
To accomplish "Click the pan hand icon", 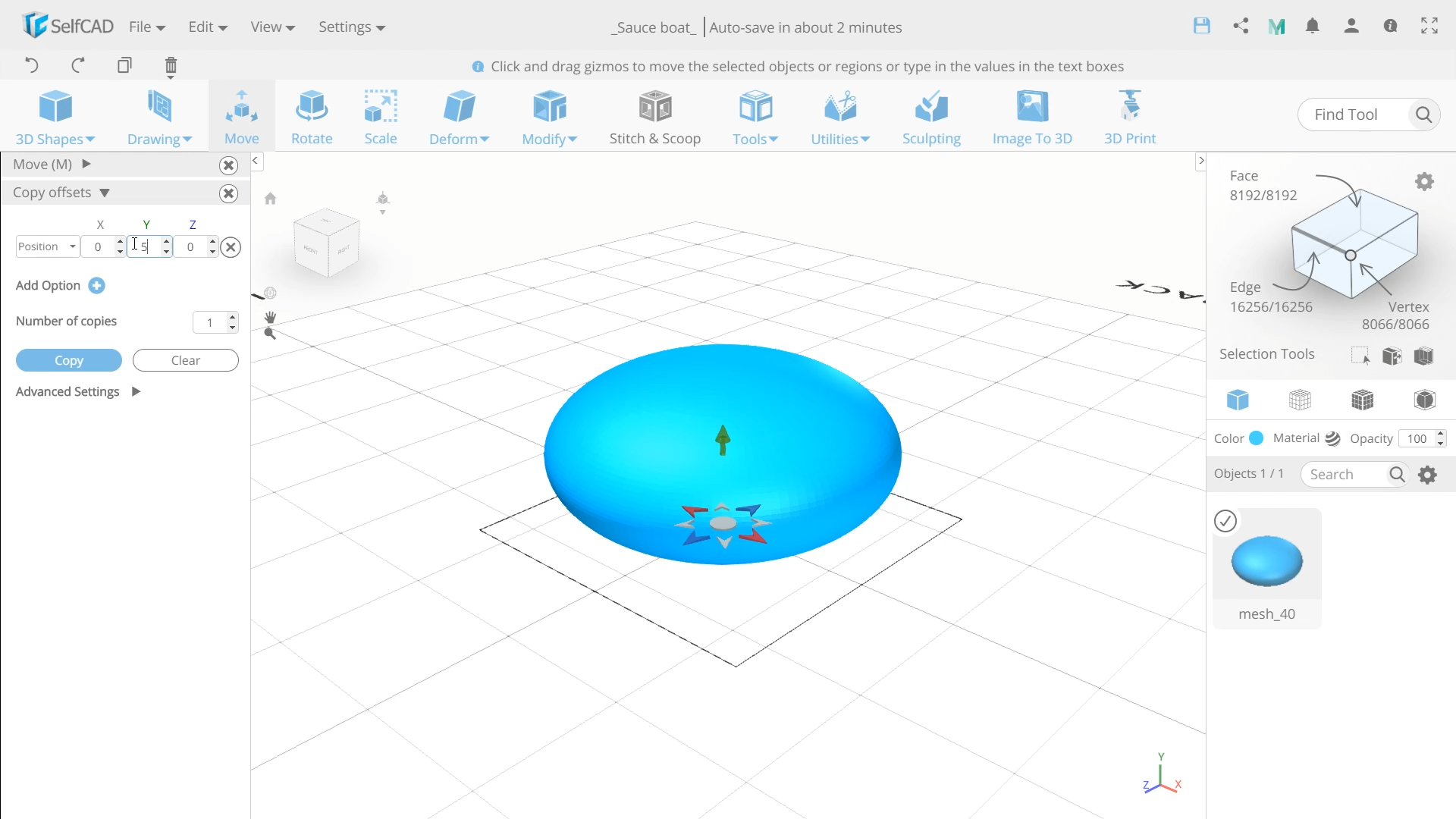I will [270, 317].
